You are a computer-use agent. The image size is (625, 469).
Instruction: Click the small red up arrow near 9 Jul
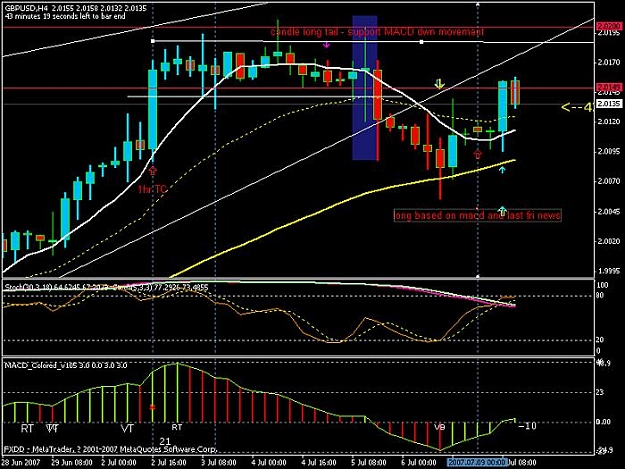pyautogui.click(x=478, y=155)
